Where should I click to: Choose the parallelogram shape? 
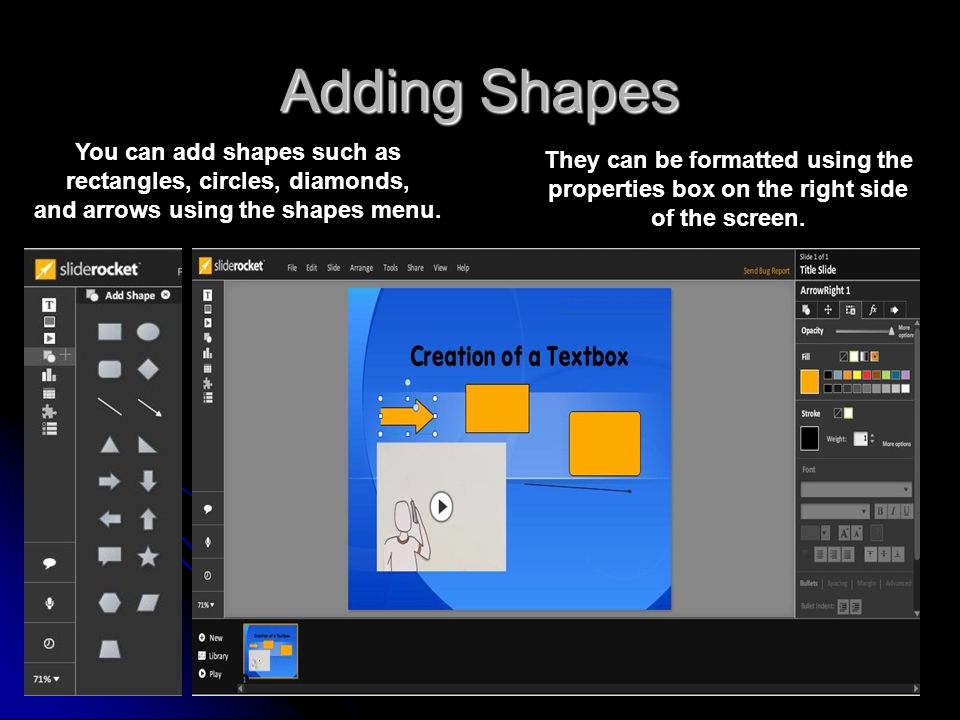coord(148,603)
